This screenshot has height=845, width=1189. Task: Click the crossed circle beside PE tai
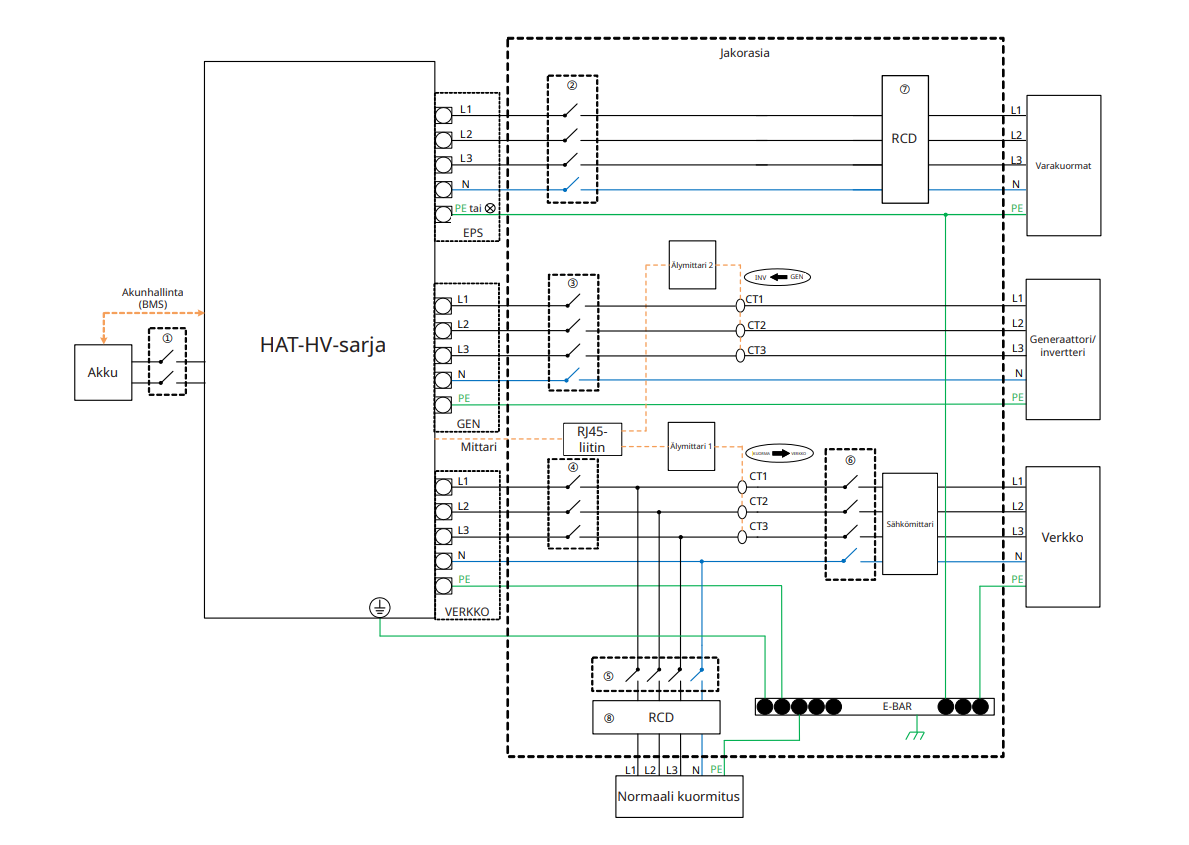click(490, 208)
